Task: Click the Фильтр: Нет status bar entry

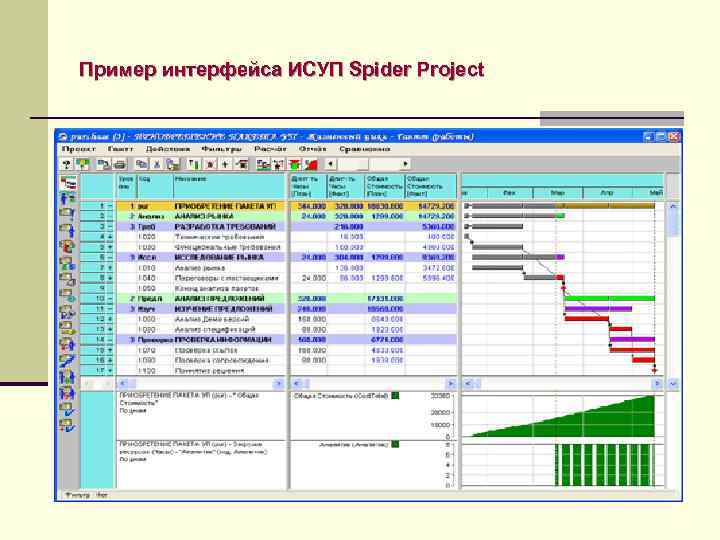Action: click(x=87, y=495)
